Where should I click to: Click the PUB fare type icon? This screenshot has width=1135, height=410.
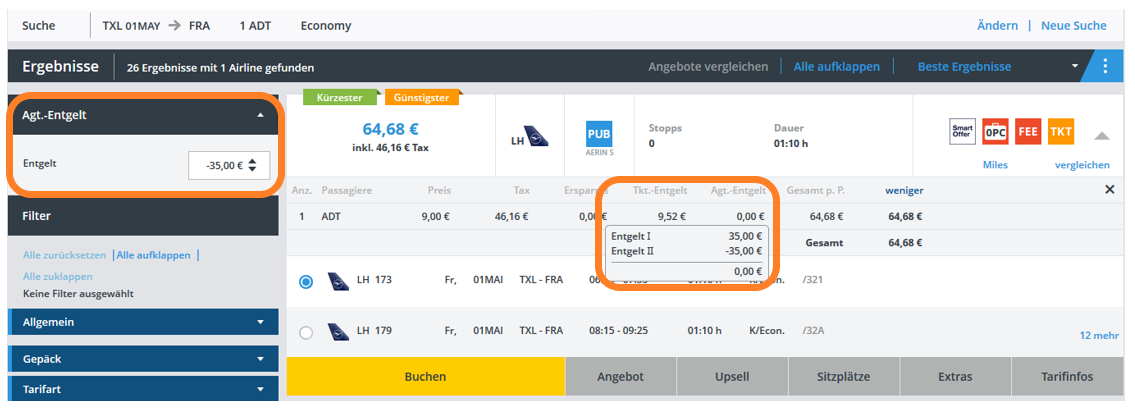(x=599, y=137)
